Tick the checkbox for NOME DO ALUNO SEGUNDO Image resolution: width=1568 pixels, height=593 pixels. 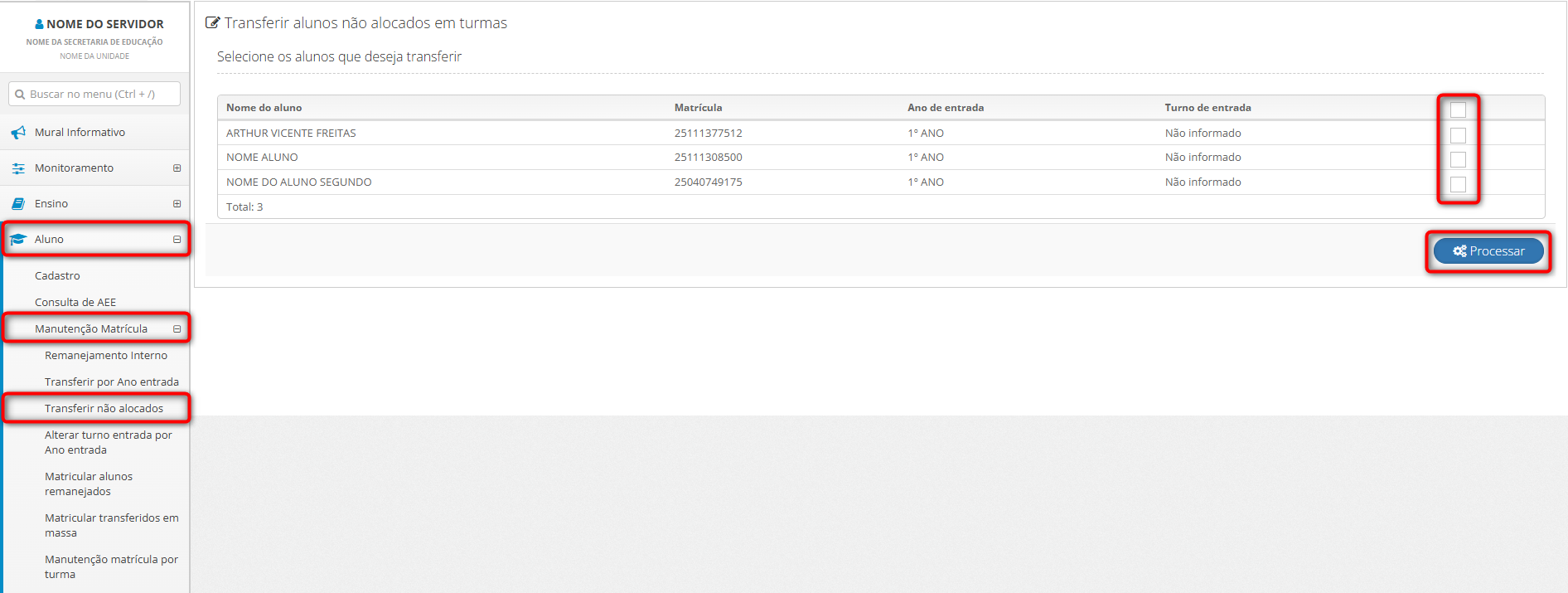(x=1458, y=184)
